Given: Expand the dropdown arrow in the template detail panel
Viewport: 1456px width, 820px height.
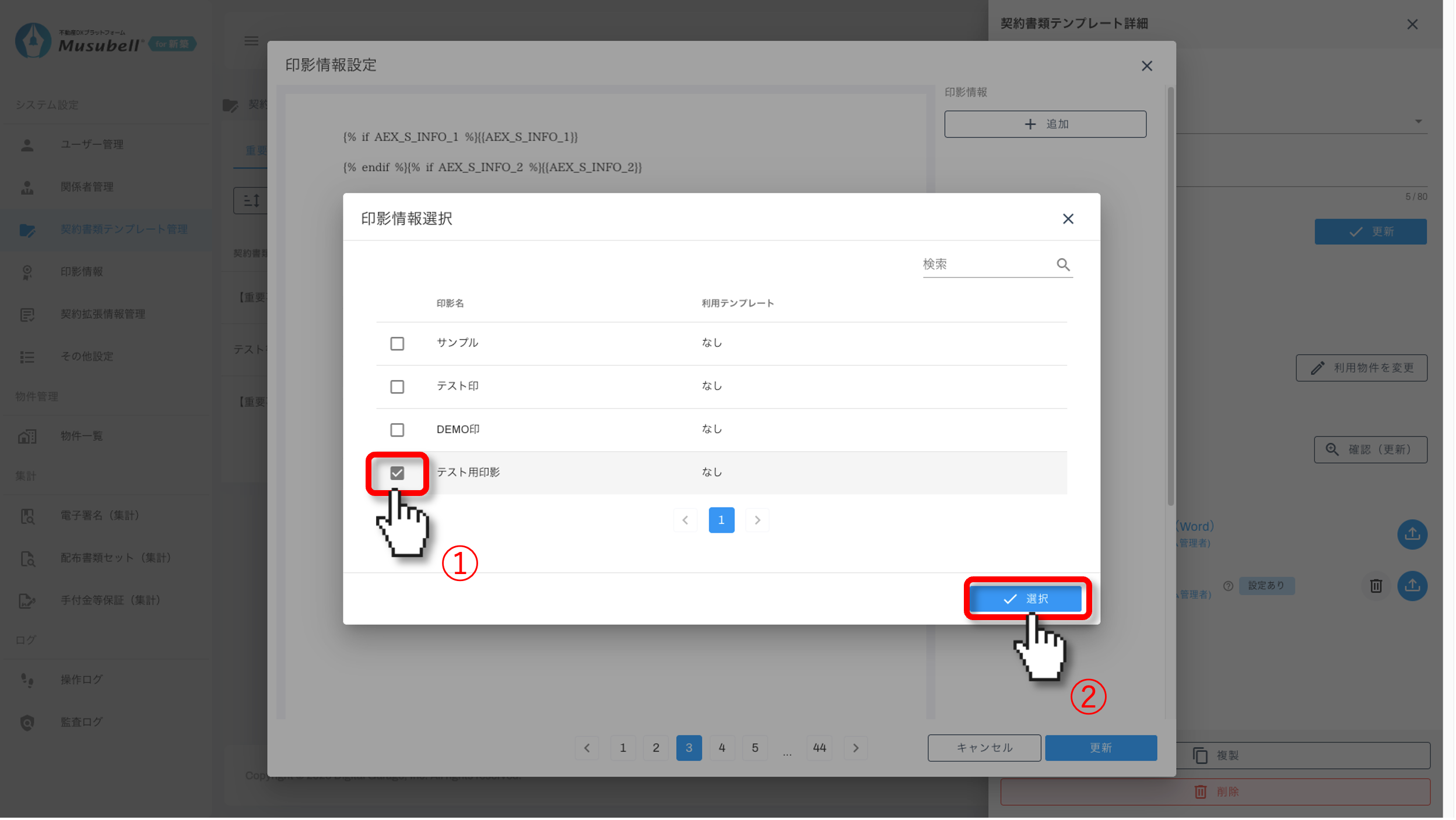Looking at the screenshot, I should (1418, 121).
